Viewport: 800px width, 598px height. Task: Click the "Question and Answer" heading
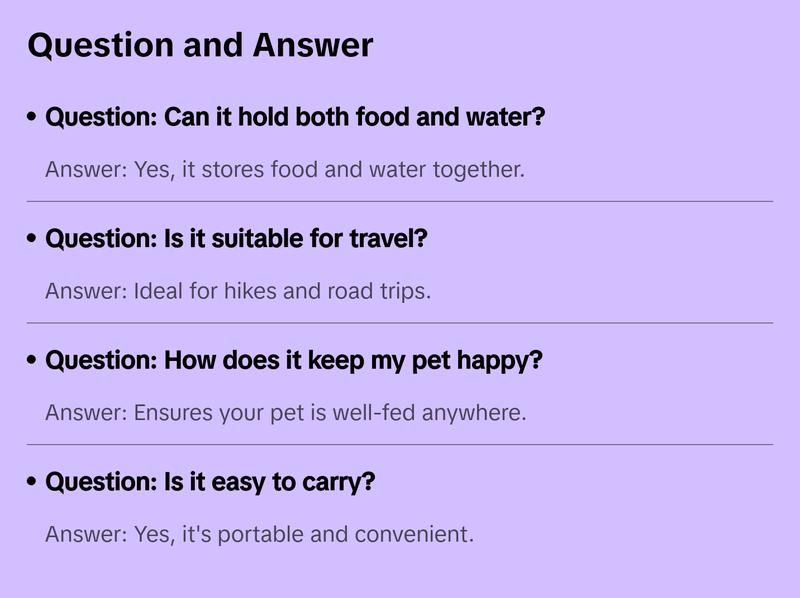(x=200, y=45)
